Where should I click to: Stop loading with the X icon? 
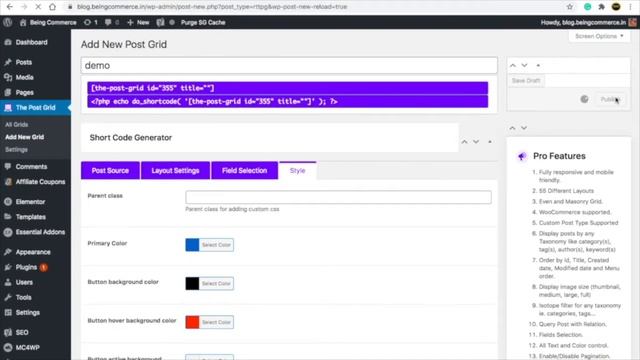pyautogui.click(x=38, y=7)
